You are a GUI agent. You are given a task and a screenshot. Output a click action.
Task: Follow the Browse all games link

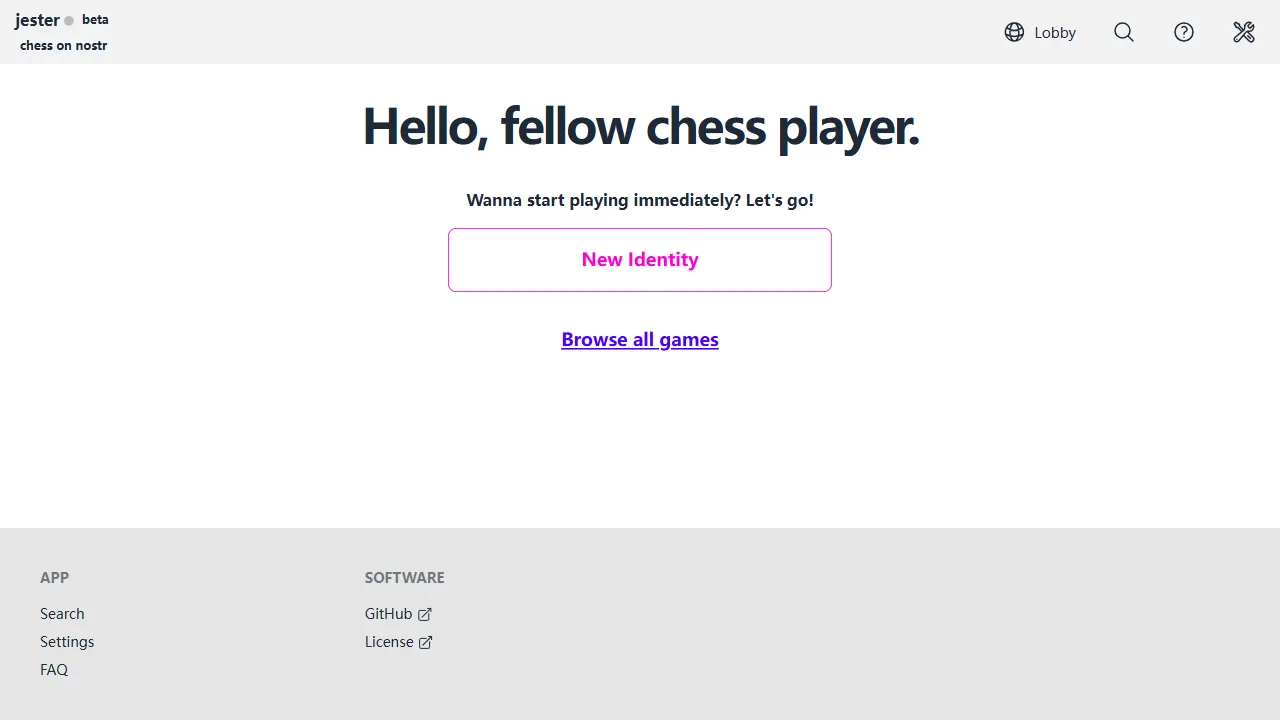640,339
